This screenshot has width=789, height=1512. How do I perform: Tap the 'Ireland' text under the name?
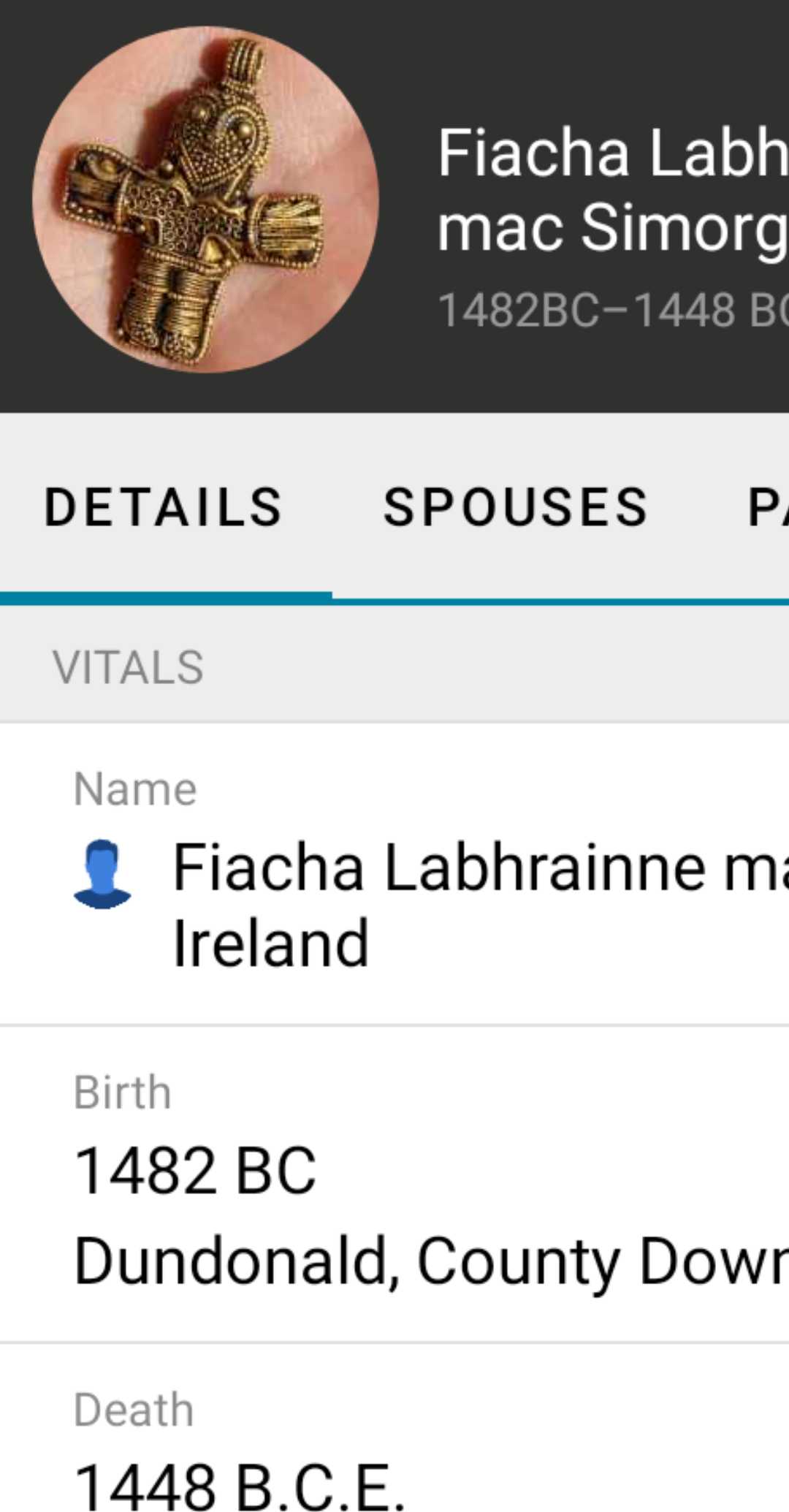coord(271,943)
